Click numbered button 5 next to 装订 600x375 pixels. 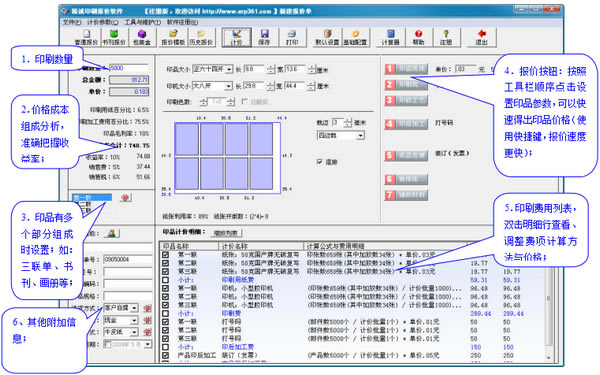[x=406, y=155]
